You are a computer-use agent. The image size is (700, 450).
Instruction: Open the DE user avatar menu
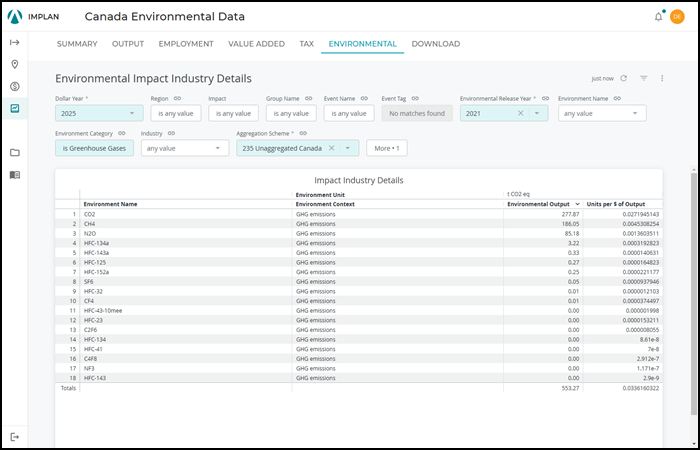pyautogui.click(x=677, y=17)
